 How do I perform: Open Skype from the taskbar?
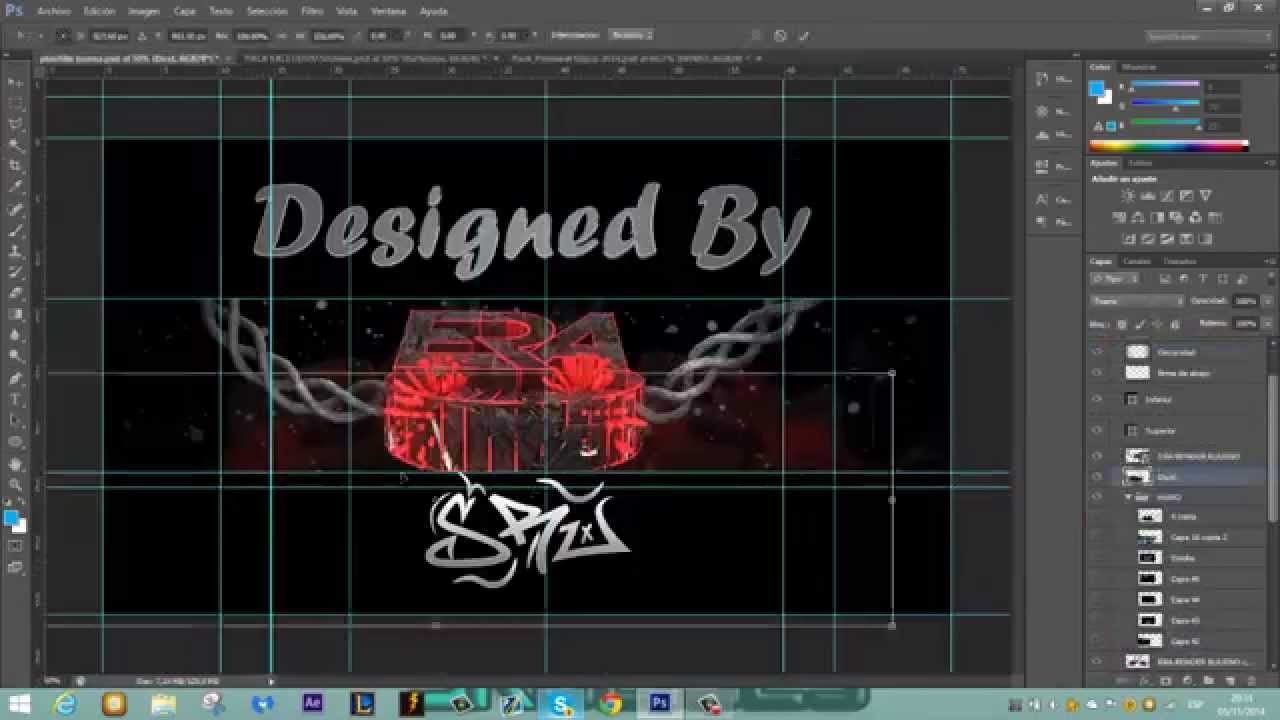(561, 704)
